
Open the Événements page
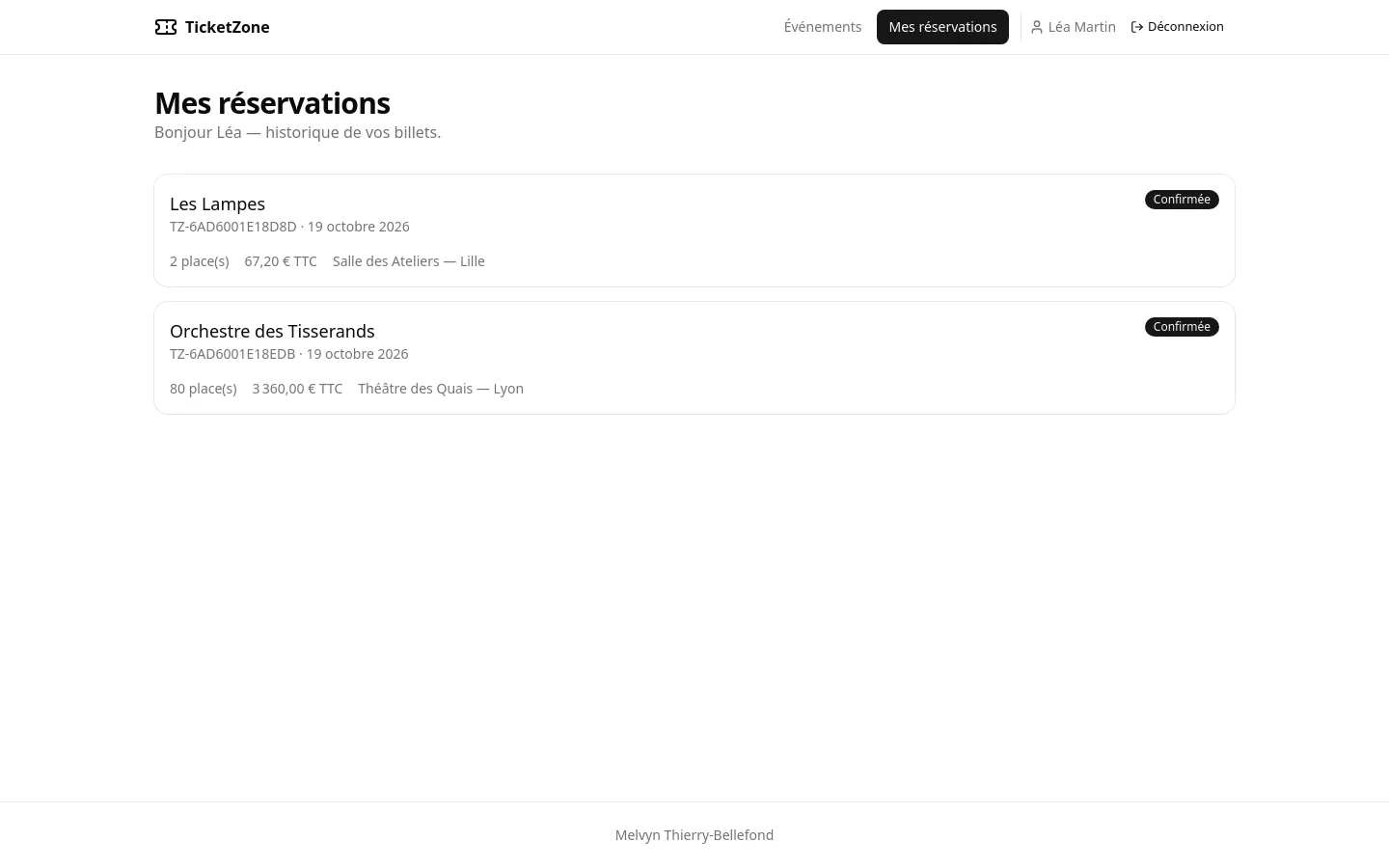(x=823, y=27)
